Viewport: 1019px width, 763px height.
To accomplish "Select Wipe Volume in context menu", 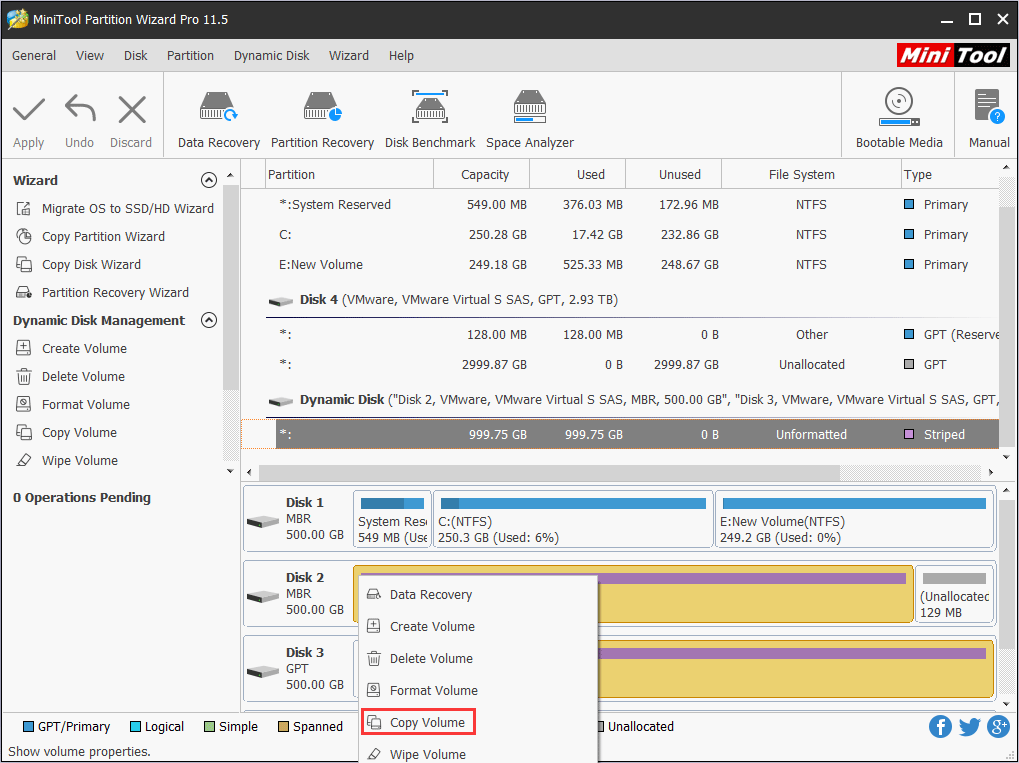I will [x=478, y=753].
